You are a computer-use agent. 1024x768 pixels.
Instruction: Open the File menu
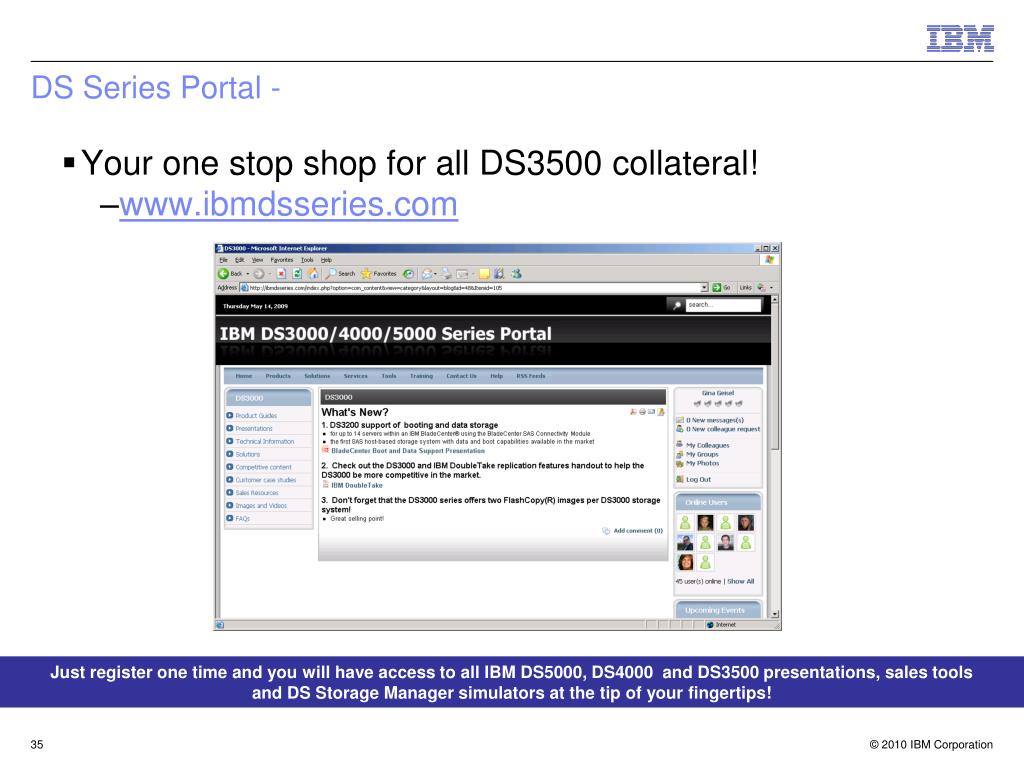(223, 260)
